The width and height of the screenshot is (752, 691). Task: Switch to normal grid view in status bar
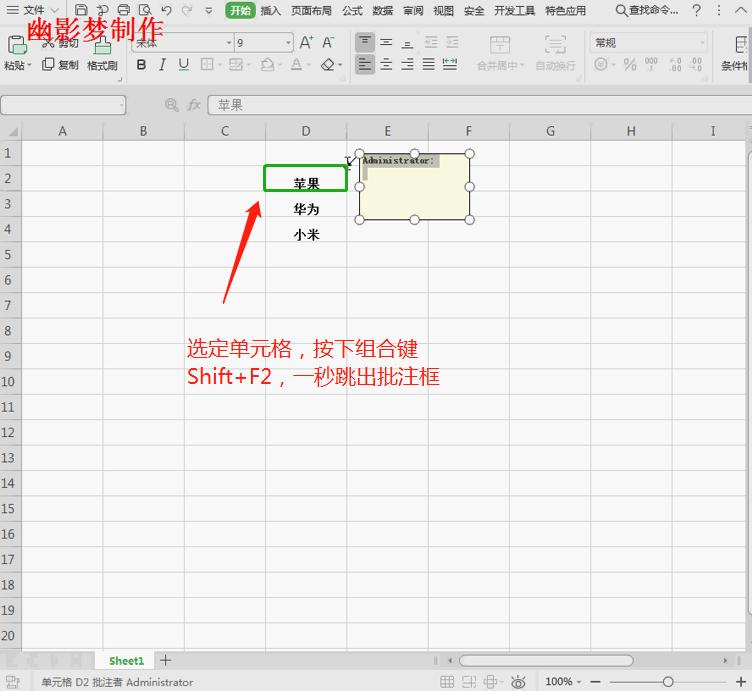coord(447,681)
